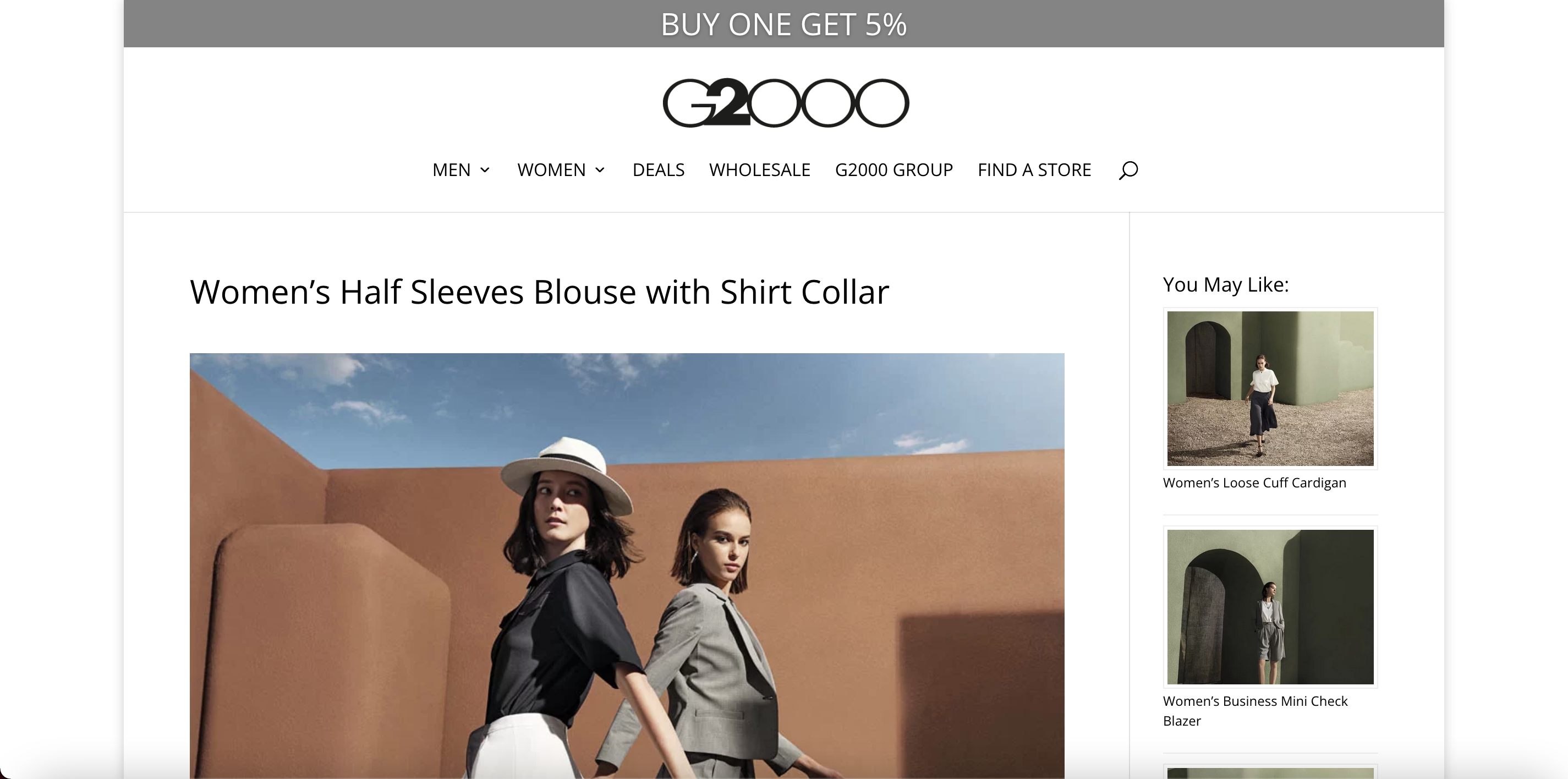
Task: Open the third suggested product thumbnail
Action: pyautogui.click(x=1270, y=772)
